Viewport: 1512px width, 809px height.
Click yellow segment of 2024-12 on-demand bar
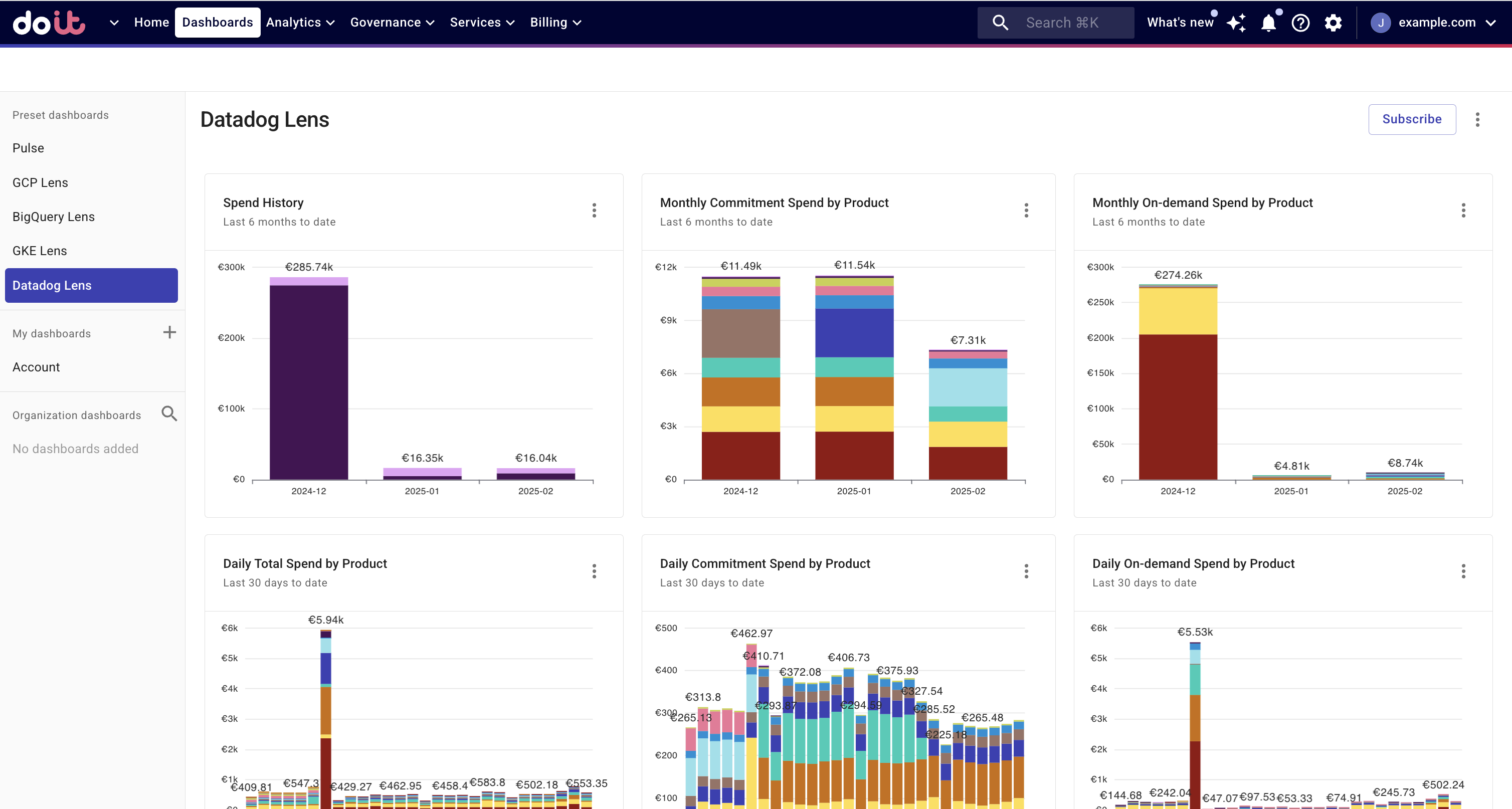(1178, 311)
